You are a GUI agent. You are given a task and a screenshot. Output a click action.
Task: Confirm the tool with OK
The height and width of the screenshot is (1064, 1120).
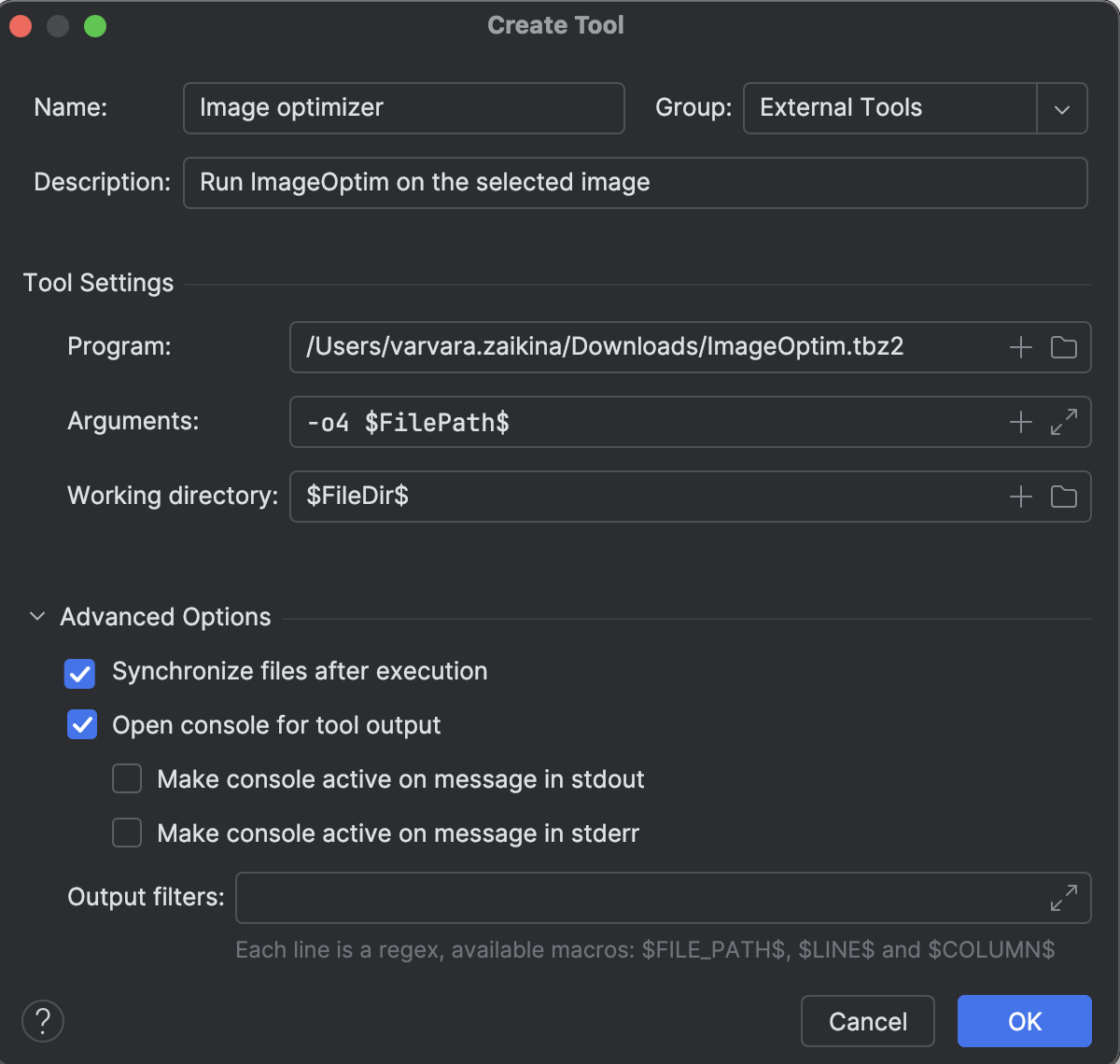pyautogui.click(x=1024, y=1021)
